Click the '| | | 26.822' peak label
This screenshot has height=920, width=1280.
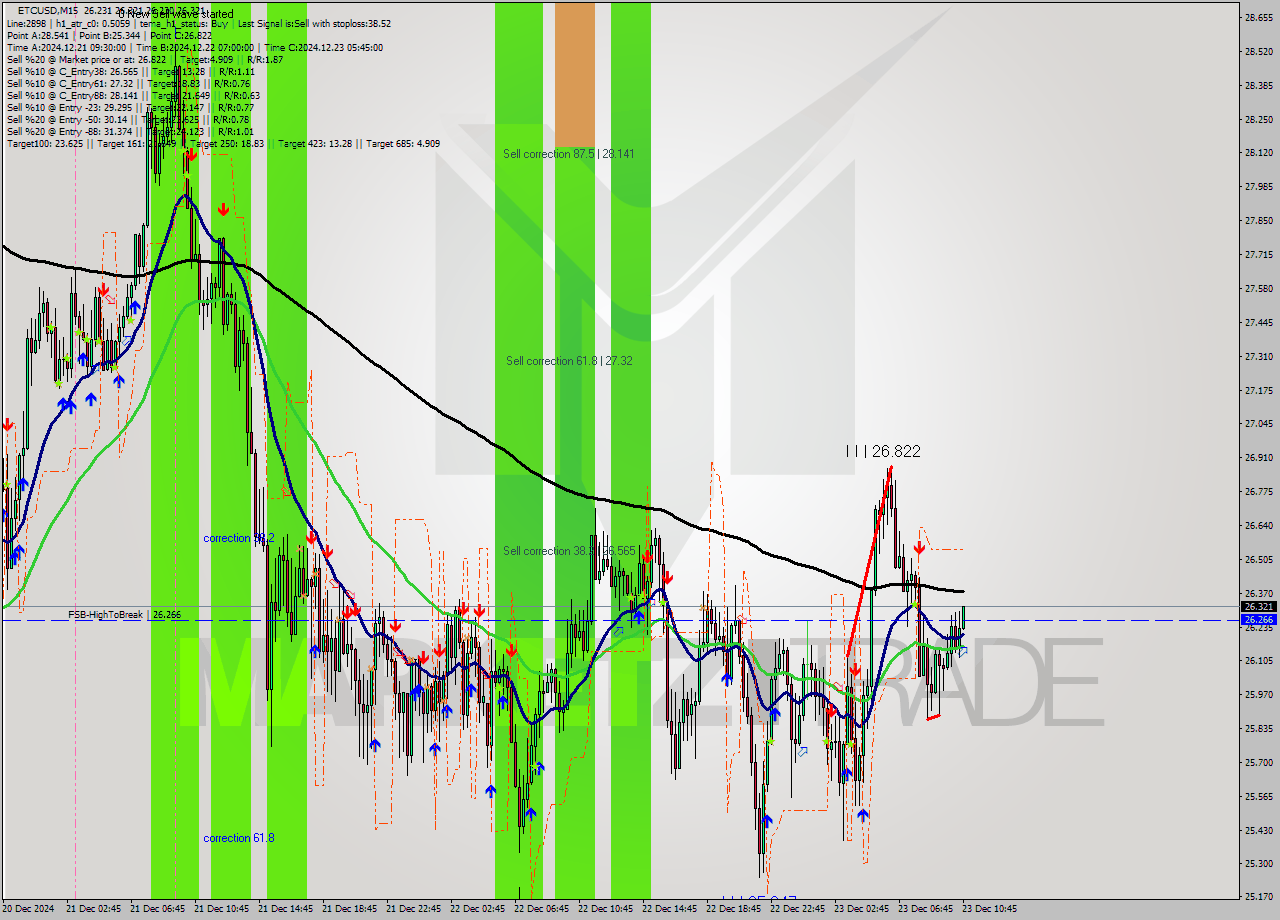tap(882, 452)
